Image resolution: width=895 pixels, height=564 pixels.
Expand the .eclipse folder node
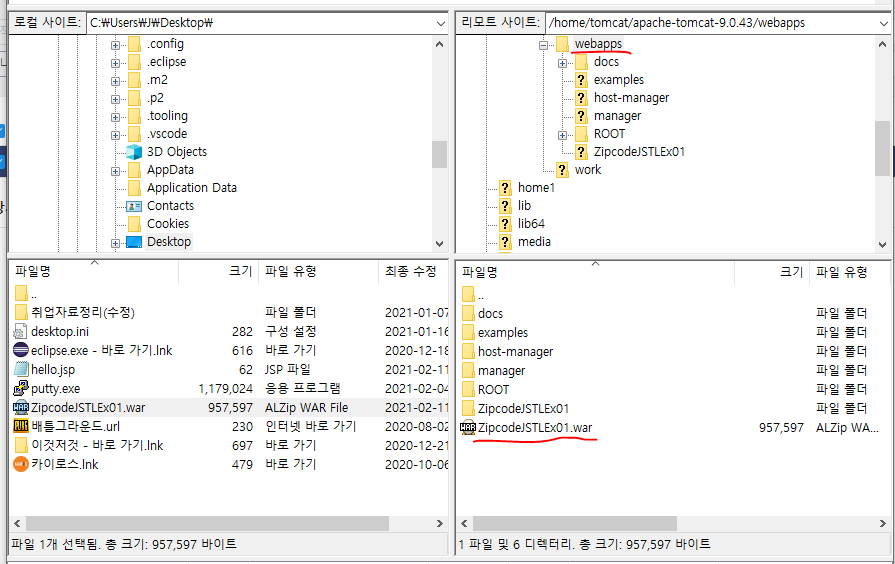click(x=115, y=63)
